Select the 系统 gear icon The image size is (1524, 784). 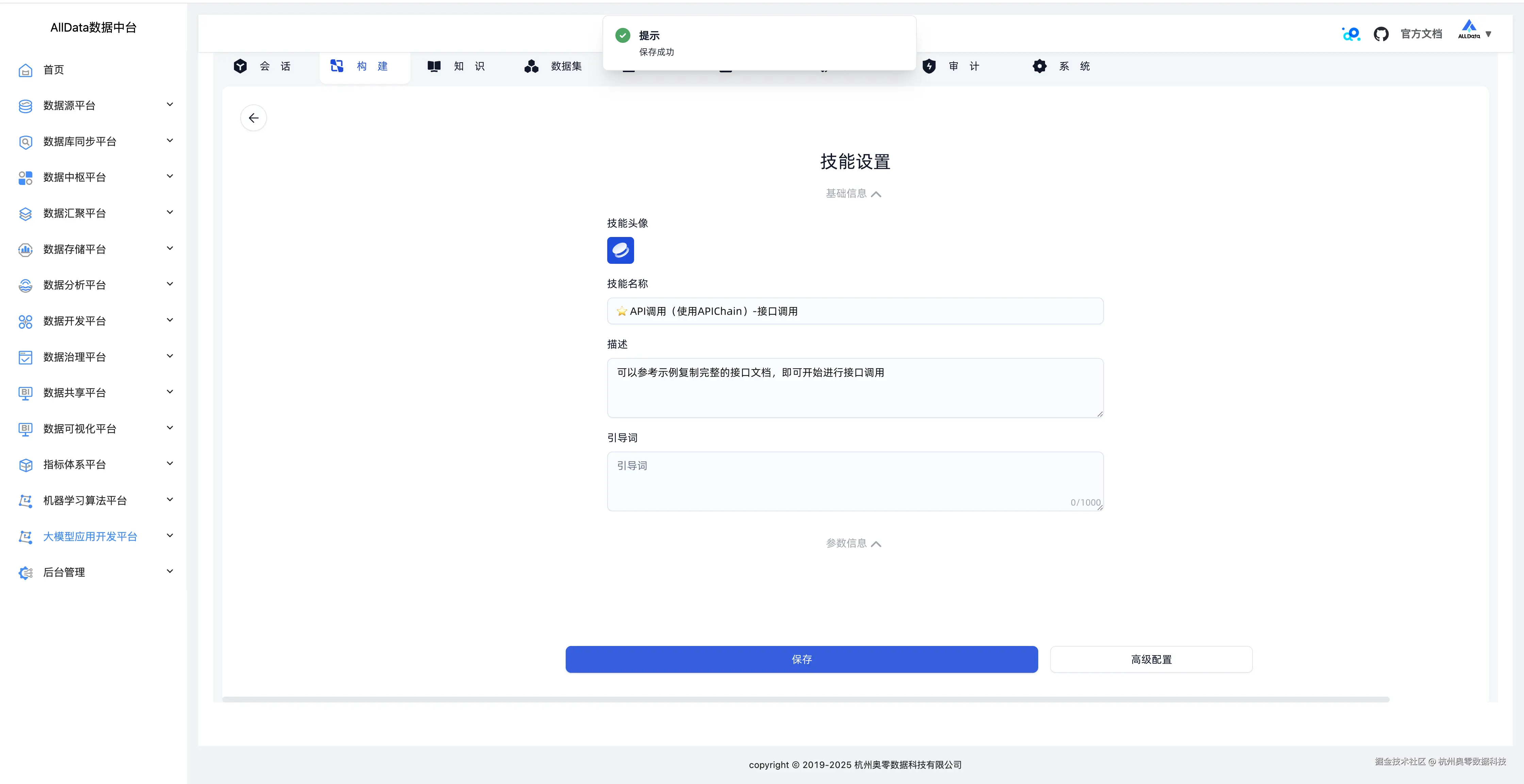pyautogui.click(x=1040, y=66)
